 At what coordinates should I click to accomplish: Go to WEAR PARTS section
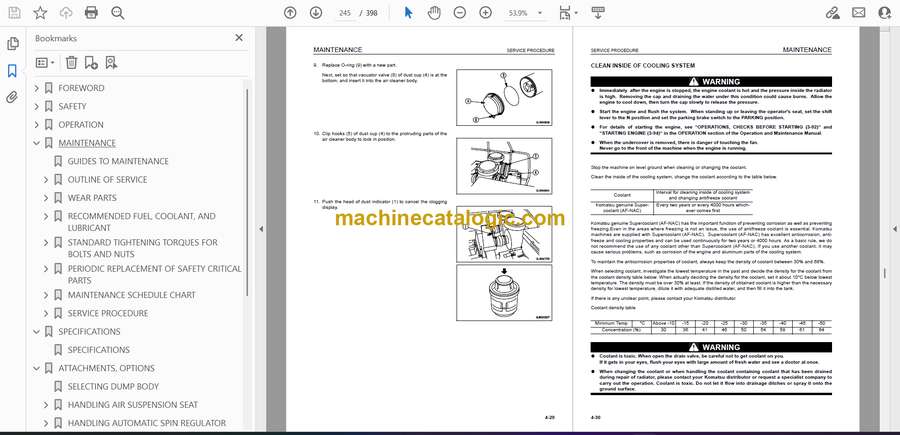pyautogui.click(x=92, y=198)
